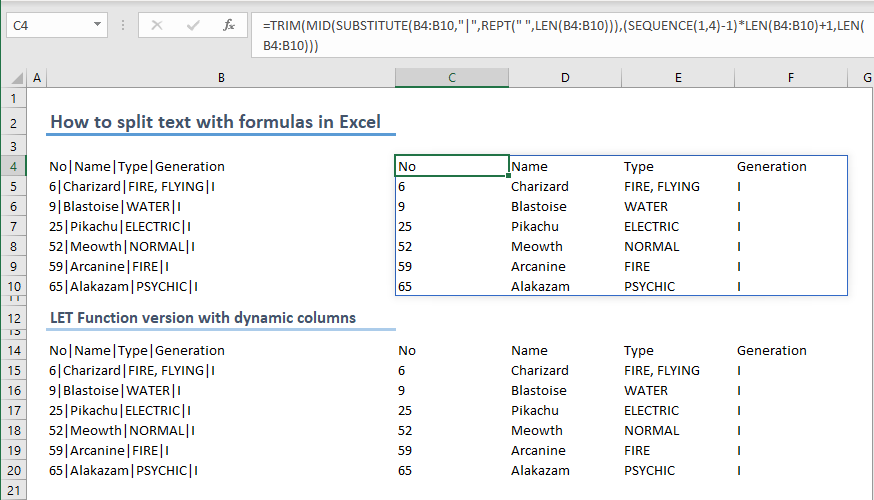This screenshot has height=500, width=874.
Task: Select row 4 header
Action: pyautogui.click(x=13, y=166)
